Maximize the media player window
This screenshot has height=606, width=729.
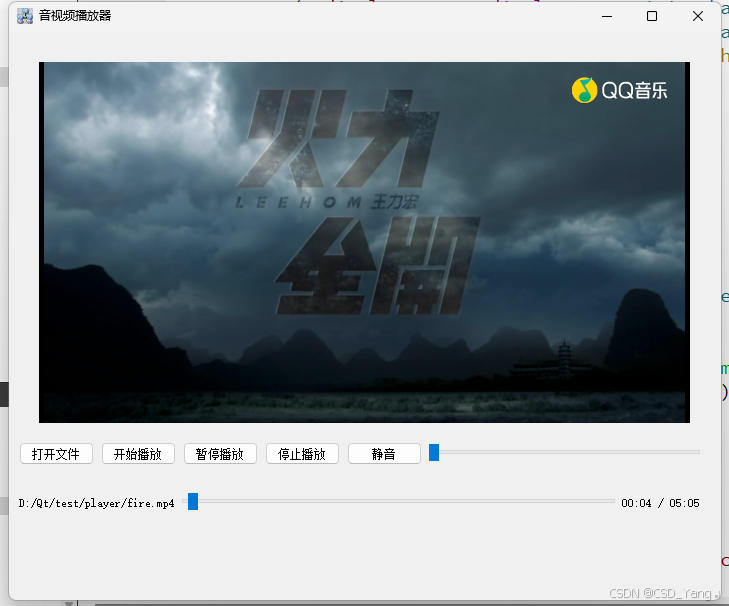652,16
